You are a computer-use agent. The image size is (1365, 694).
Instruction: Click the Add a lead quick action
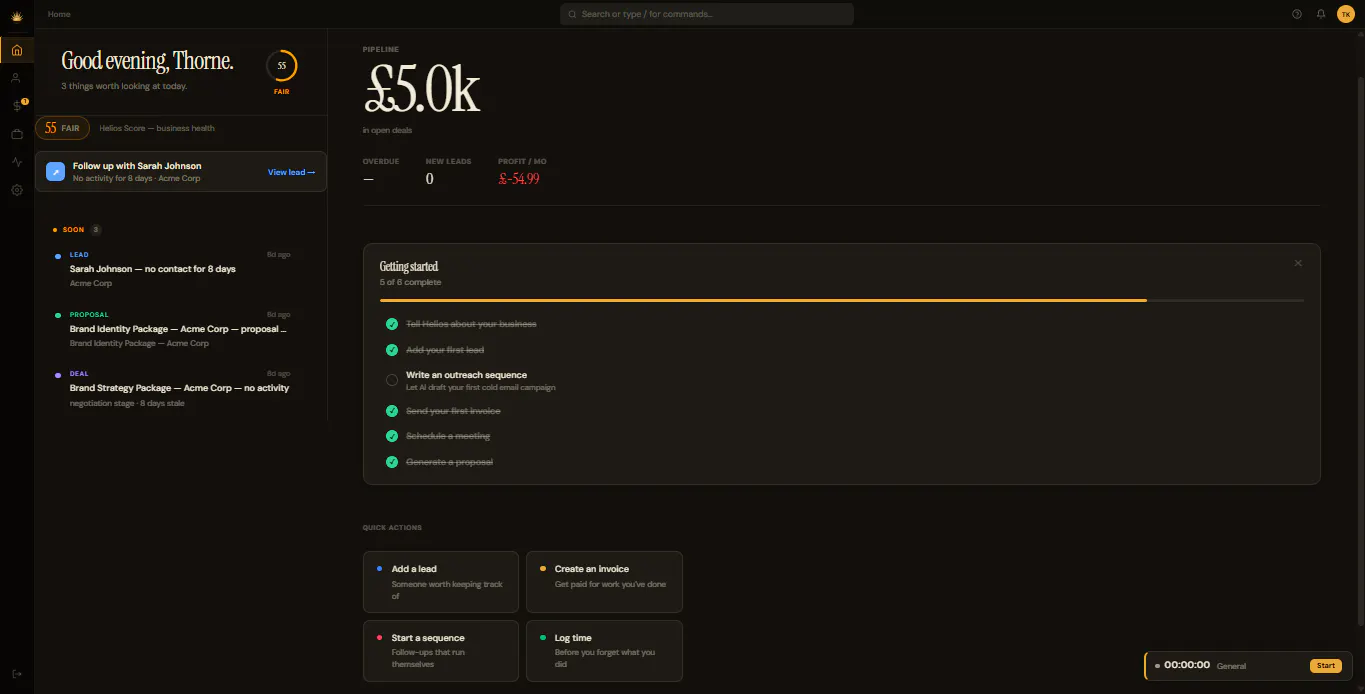click(441, 582)
